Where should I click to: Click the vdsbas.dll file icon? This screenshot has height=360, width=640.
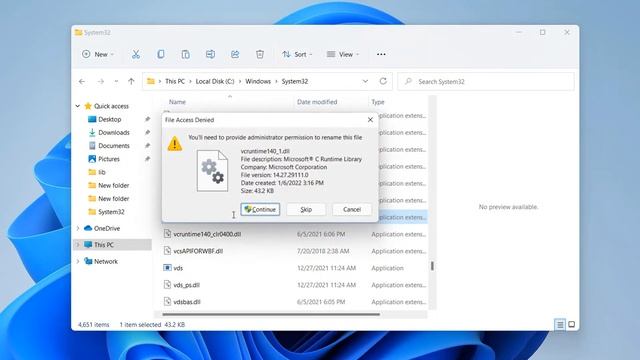pyautogui.click(x=167, y=302)
